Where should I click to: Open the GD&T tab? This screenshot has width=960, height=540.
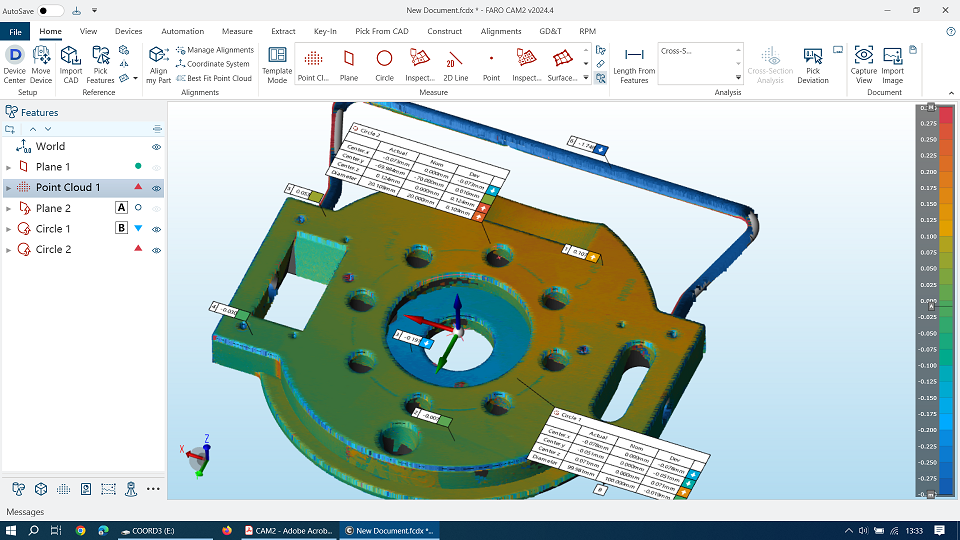pos(550,31)
